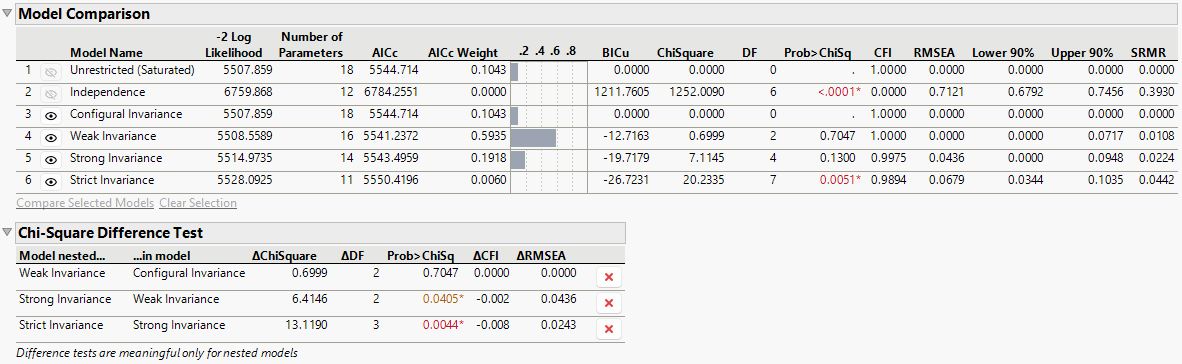The image size is (1182, 364).
Task: Toggle visibility of Unrestricted (Saturated) model
Action: pos(51,71)
